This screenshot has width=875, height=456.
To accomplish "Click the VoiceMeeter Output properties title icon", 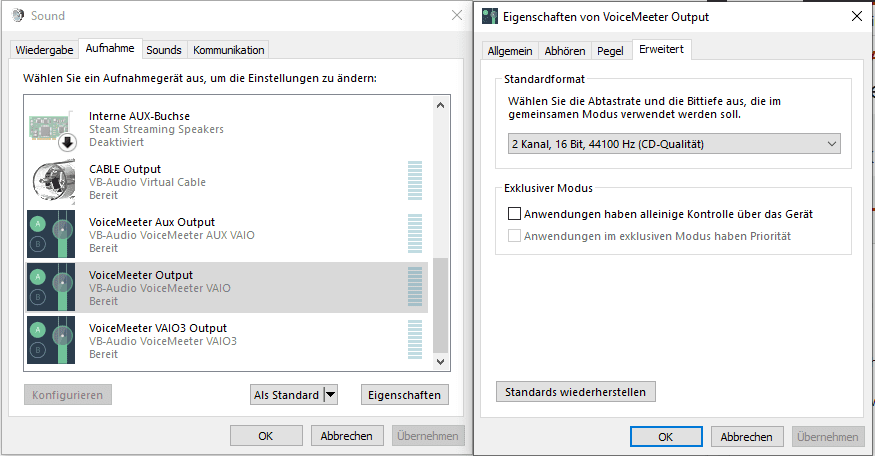I will (489, 16).
